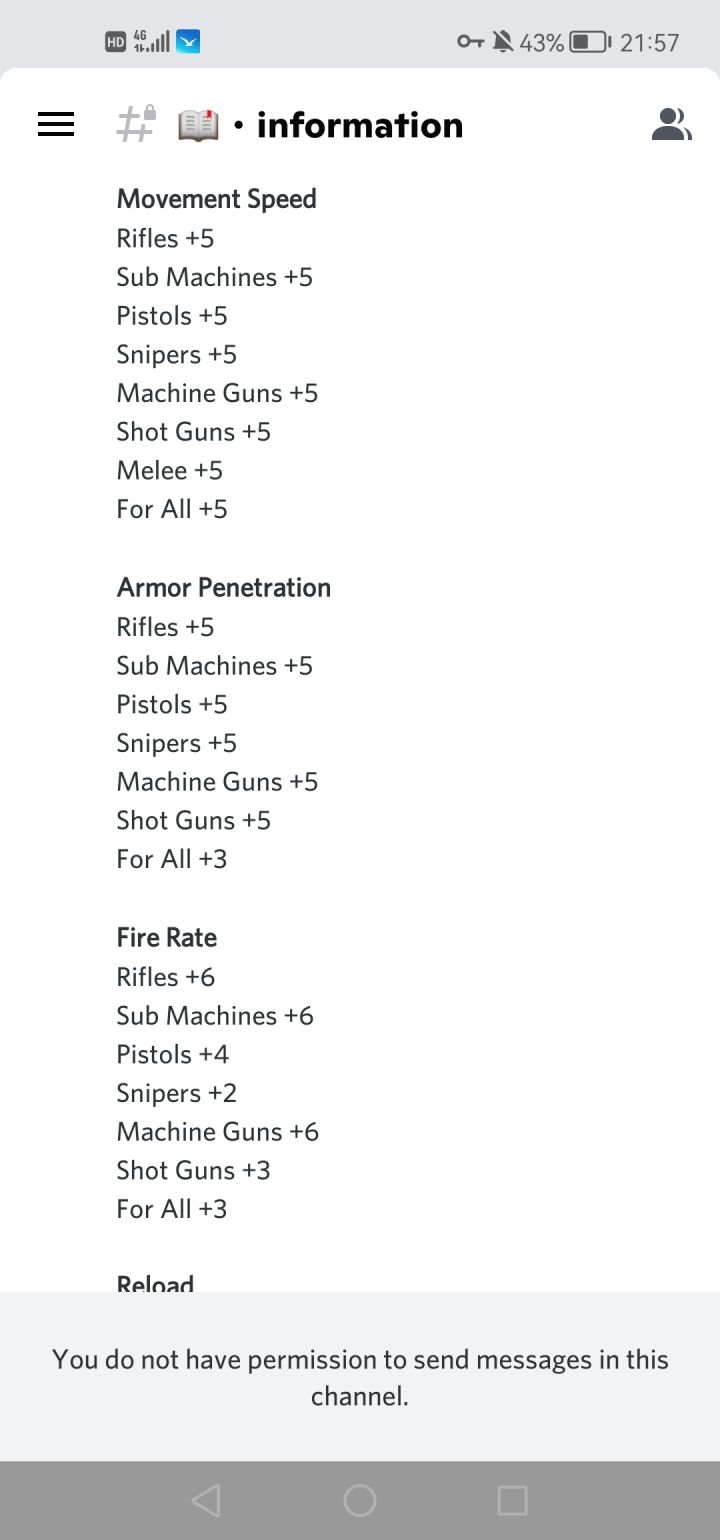Tap the book emoji in the header
This screenshot has height=1540, width=720.
pyautogui.click(x=198, y=126)
